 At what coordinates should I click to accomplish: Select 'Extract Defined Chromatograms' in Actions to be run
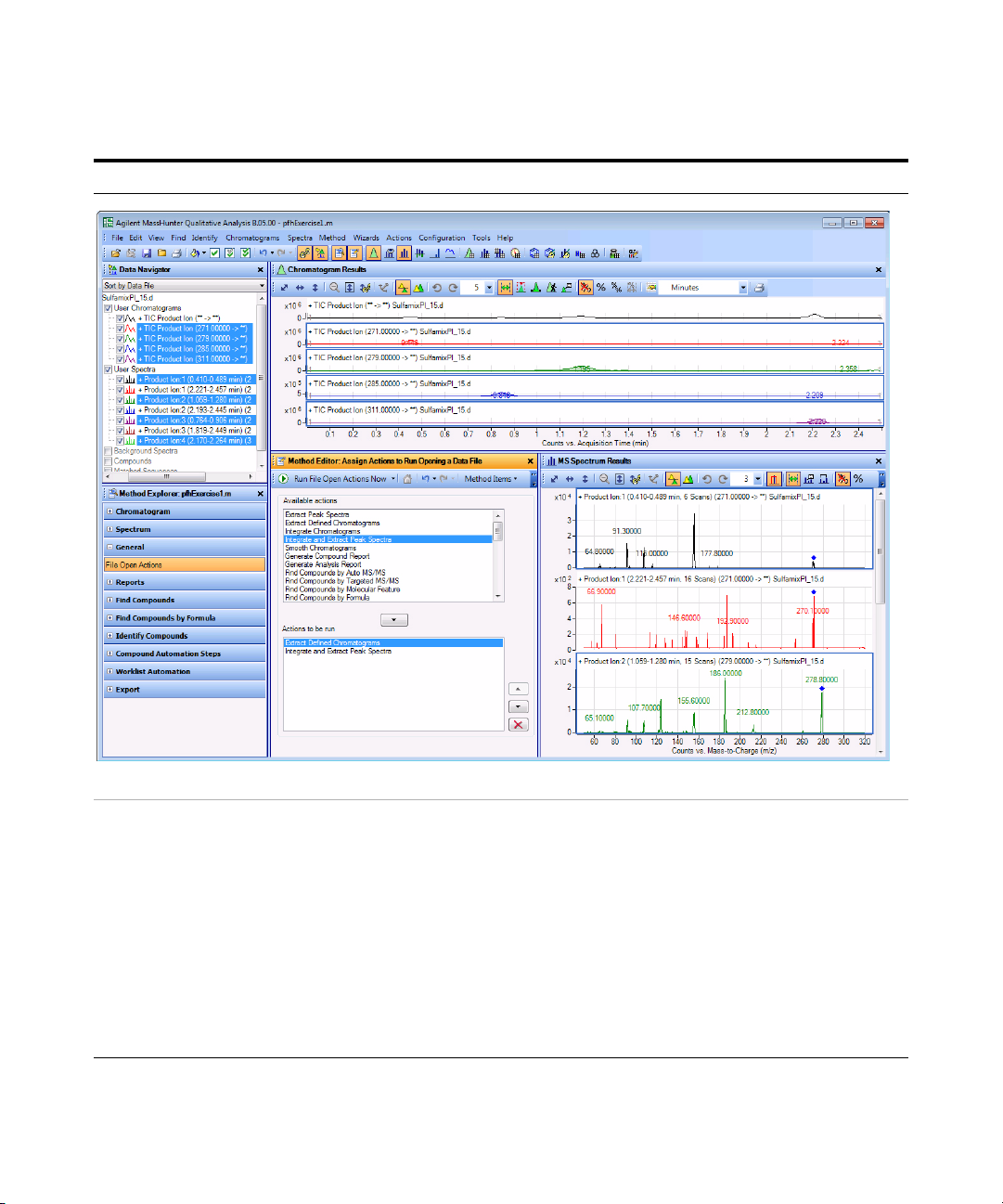[x=392, y=642]
